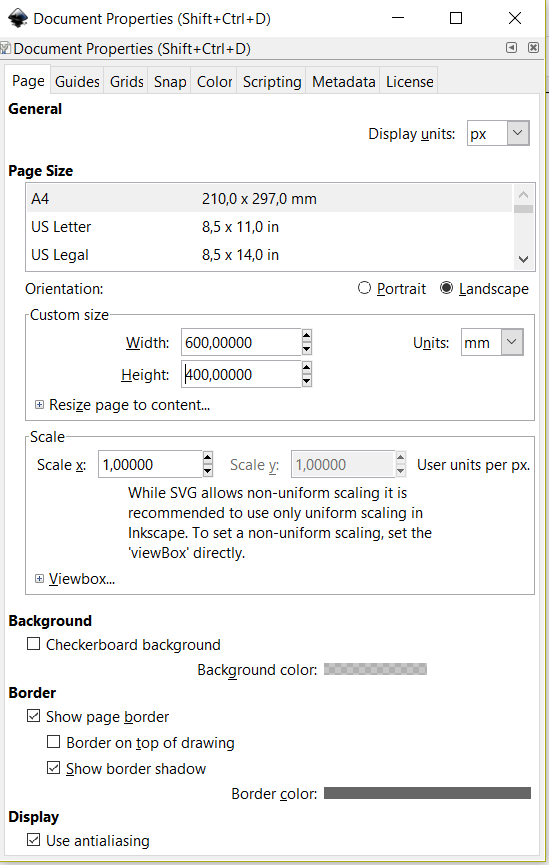Open the Background color swatch
Image resolution: width=549 pixels, height=865 pixels.
point(375,669)
